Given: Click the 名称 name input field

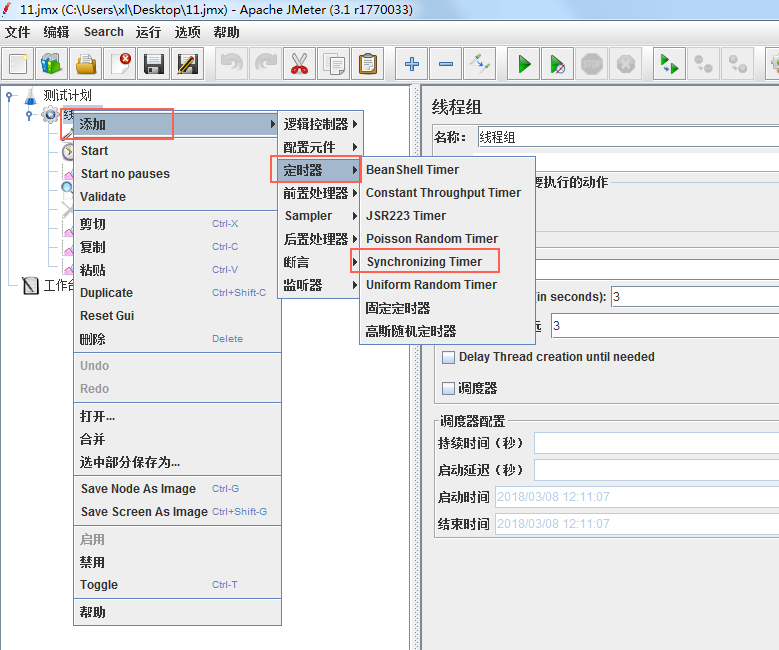Looking at the screenshot, I should [628, 137].
